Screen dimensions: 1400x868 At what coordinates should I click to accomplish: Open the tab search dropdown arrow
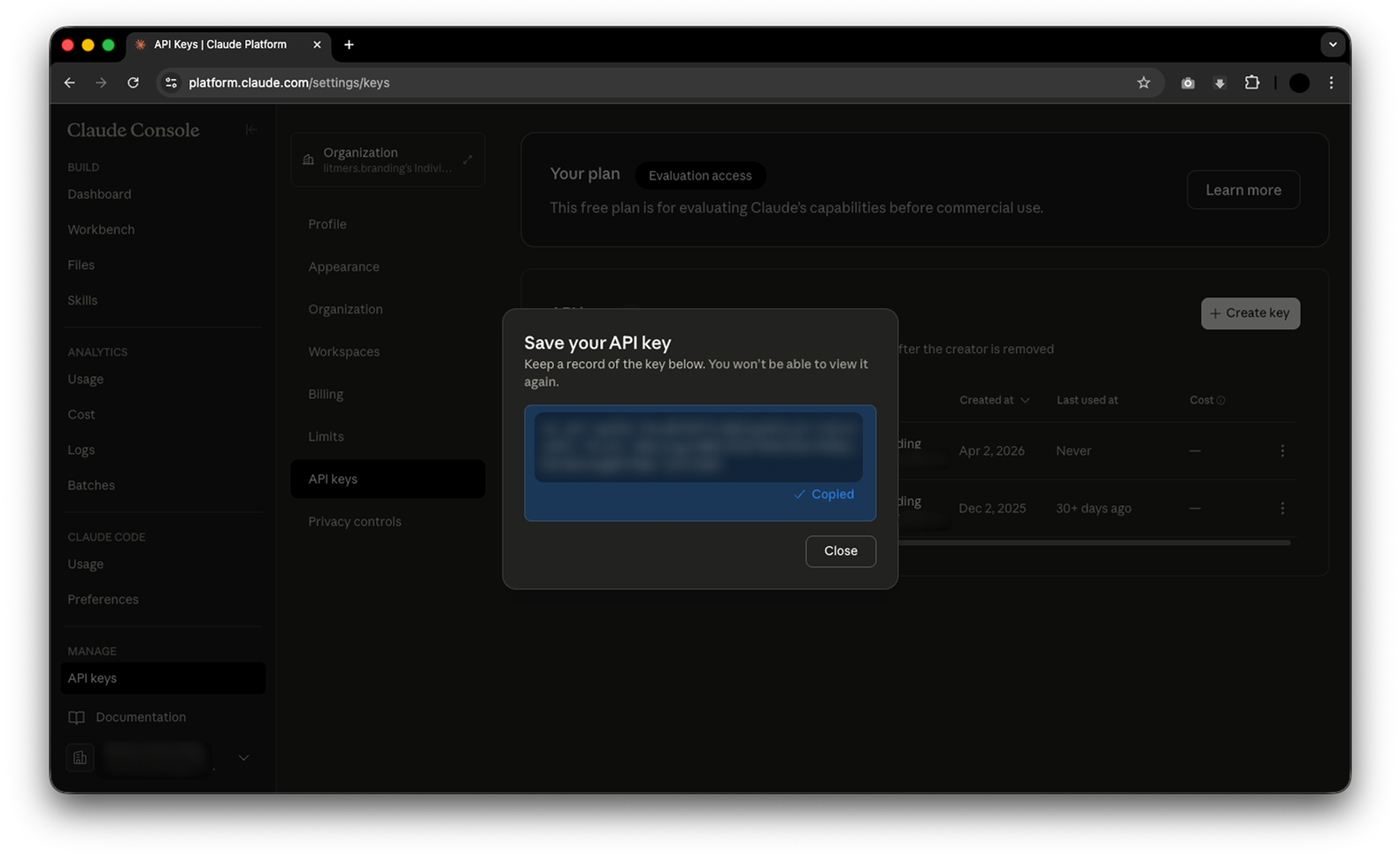[1332, 44]
